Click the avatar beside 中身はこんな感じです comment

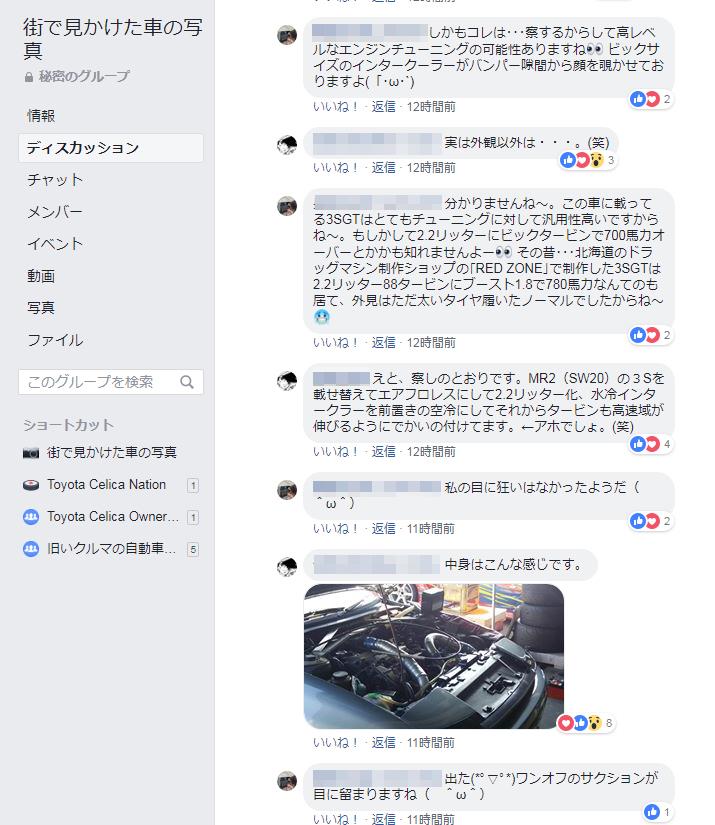[x=287, y=567]
